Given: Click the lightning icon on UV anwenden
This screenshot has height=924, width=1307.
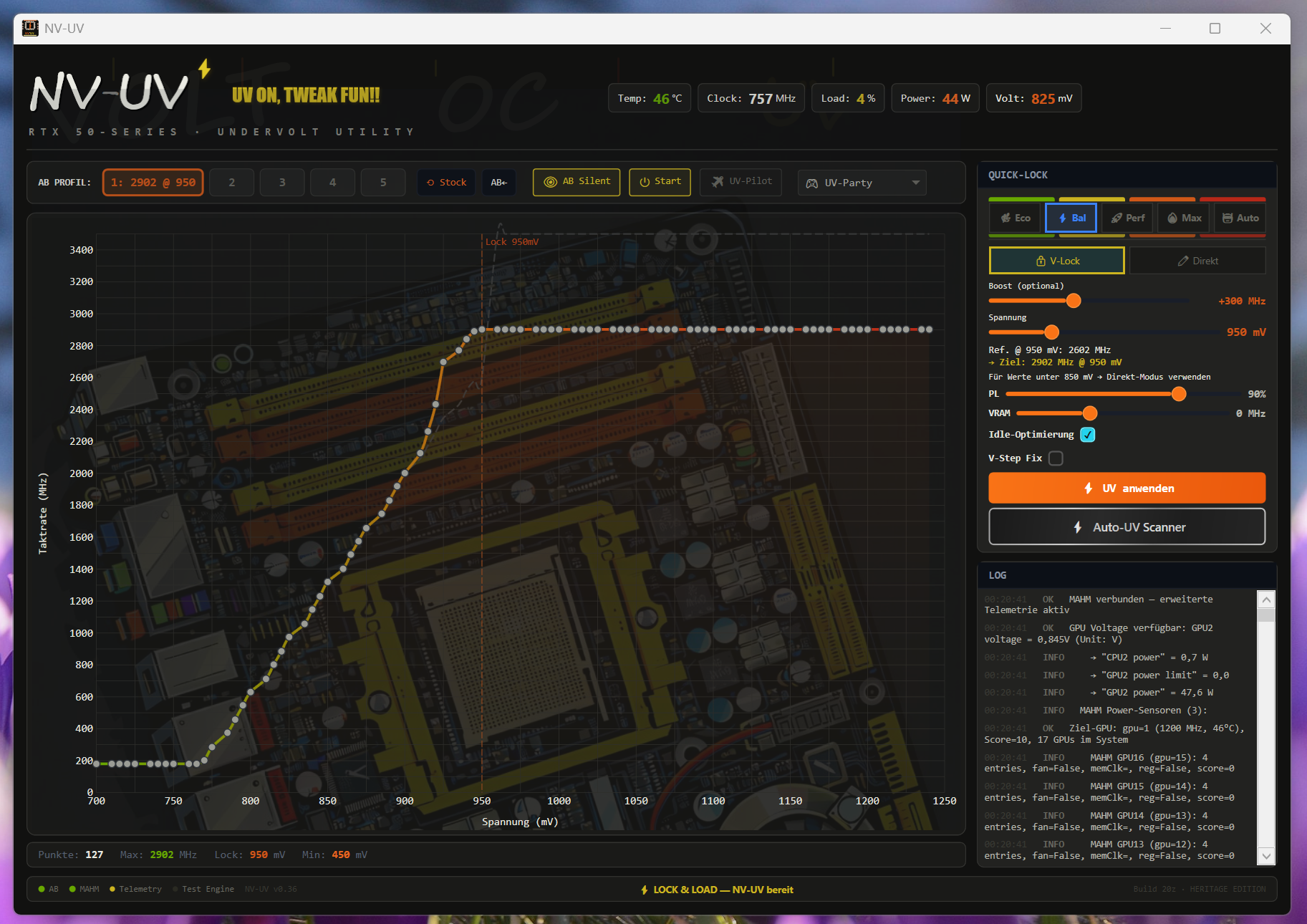Looking at the screenshot, I should [1088, 489].
